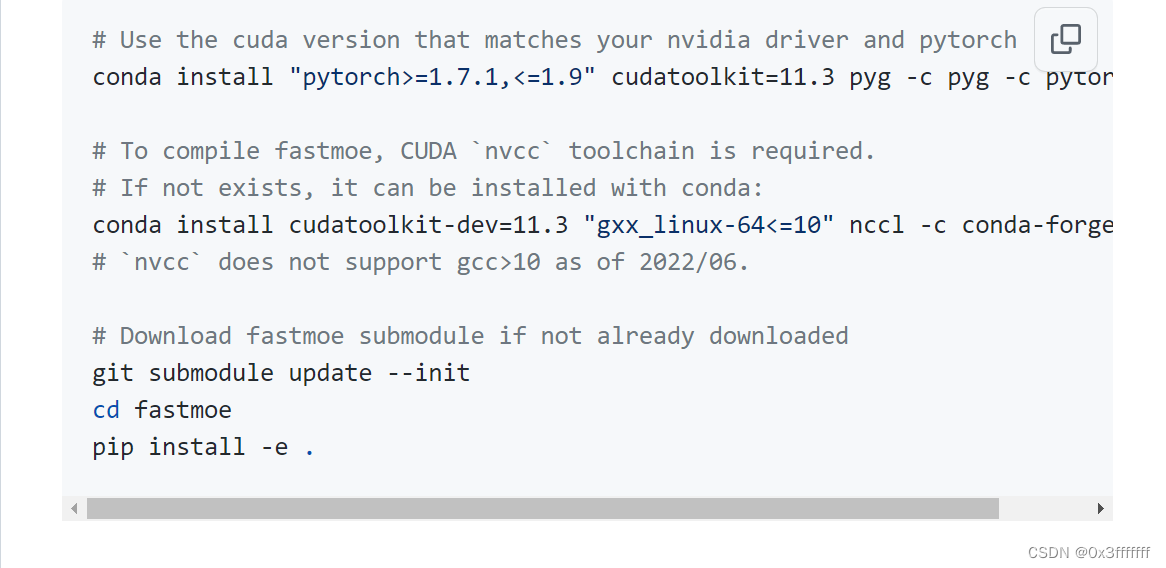Click the scrollbar right arrow
Screen dimensions: 1166x568
click(x=1100, y=509)
